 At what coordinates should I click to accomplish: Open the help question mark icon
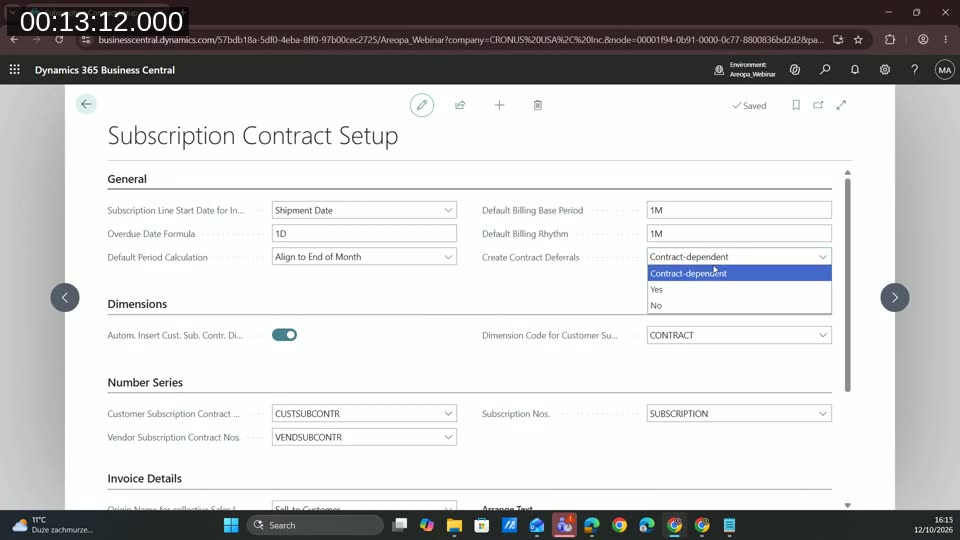[x=915, y=70]
